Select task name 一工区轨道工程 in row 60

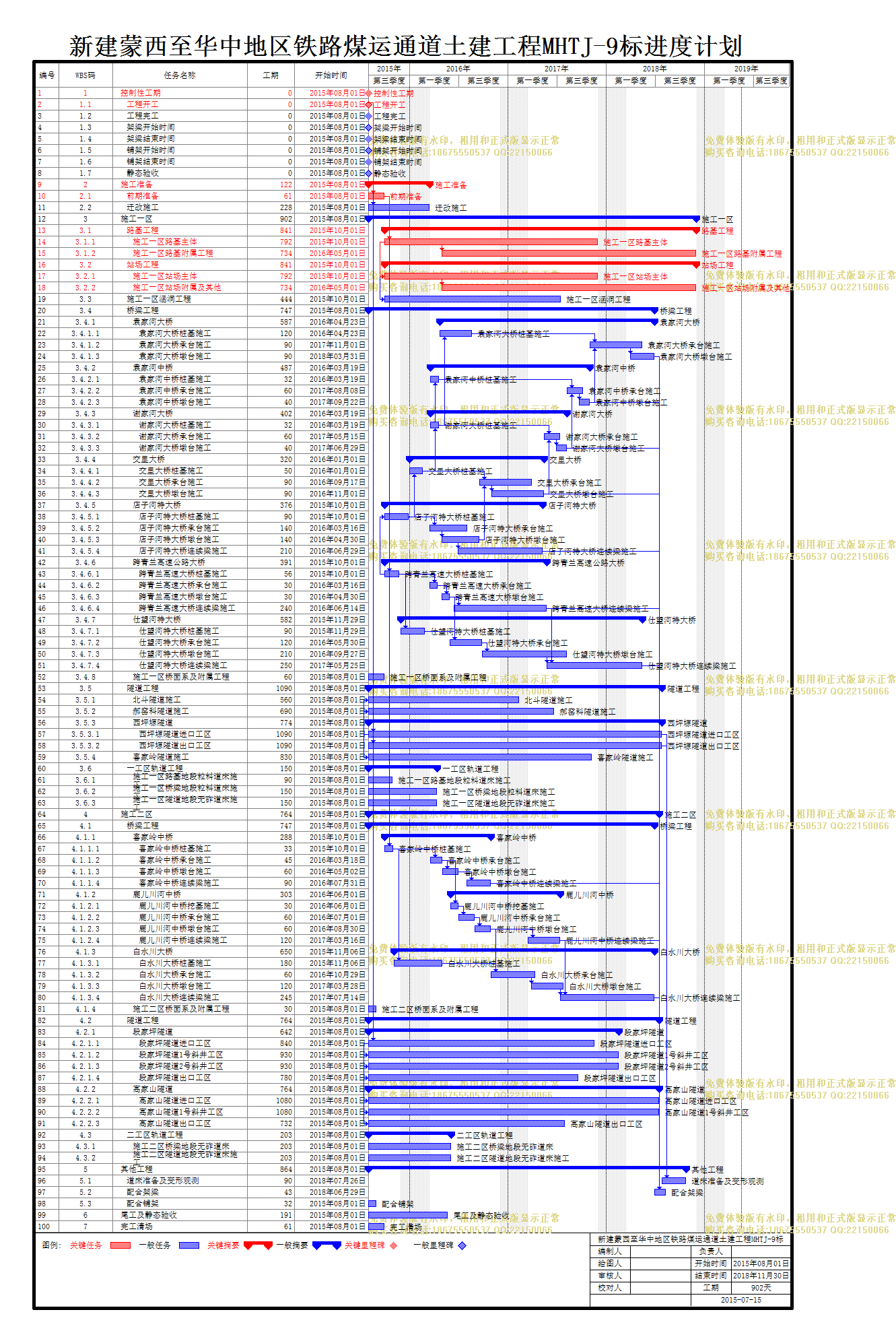[x=155, y=768]
